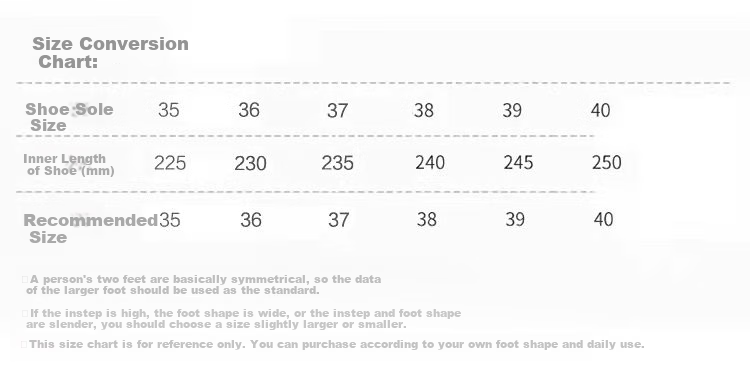Click inner length value 235
This screenshot has width=750, height=372.
337,164
